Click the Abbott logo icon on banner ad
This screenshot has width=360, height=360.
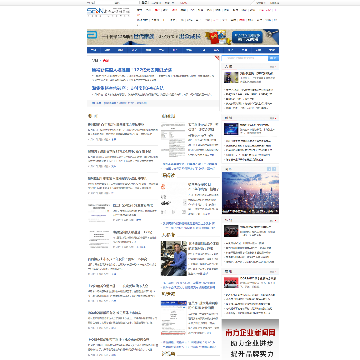pos(92,34)
